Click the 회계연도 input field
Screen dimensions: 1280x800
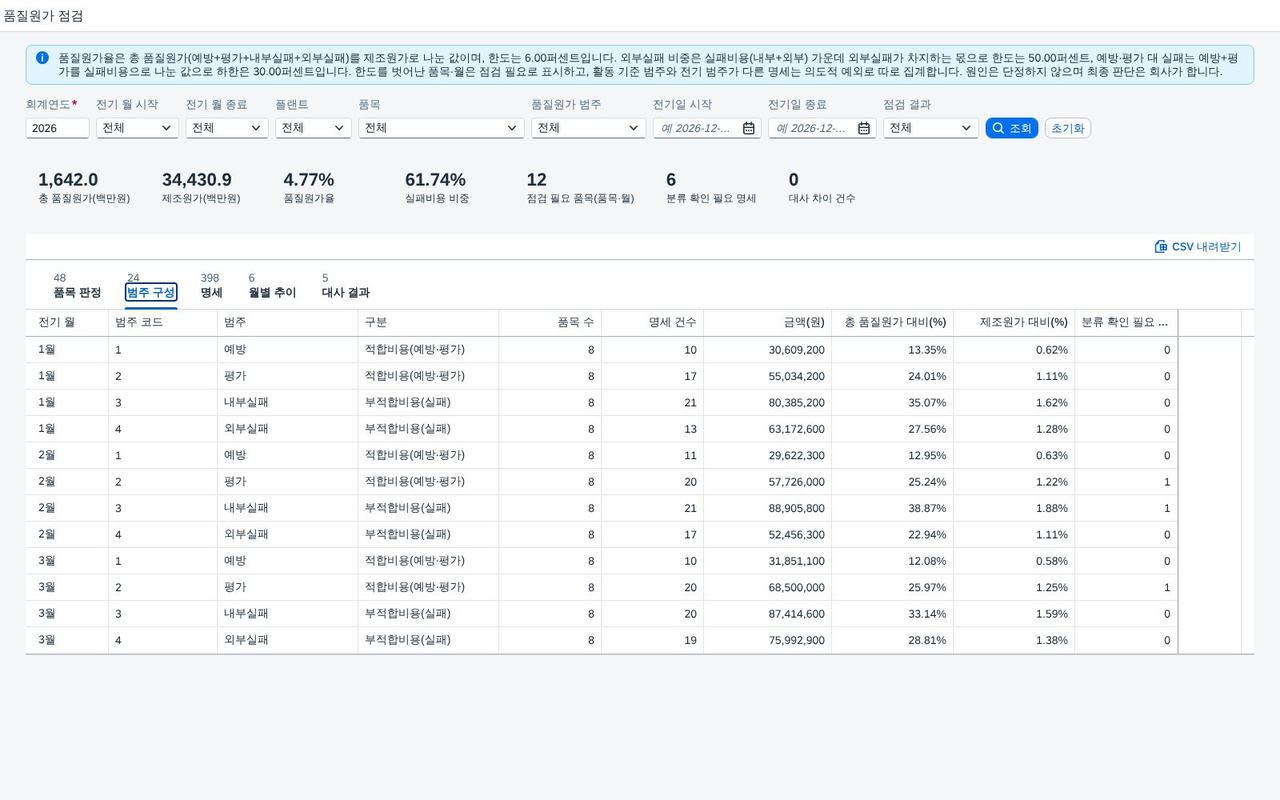point(57,128)
